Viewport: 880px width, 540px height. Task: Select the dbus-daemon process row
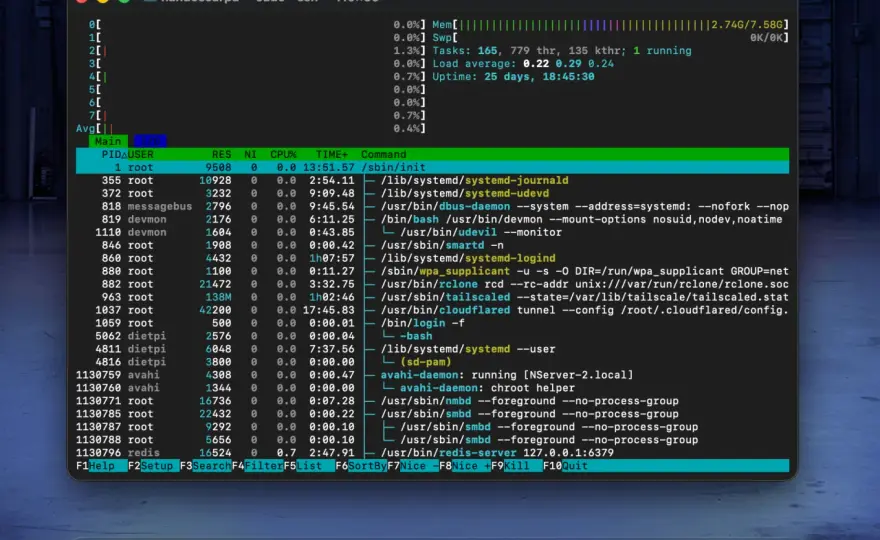tap(432, 206)
